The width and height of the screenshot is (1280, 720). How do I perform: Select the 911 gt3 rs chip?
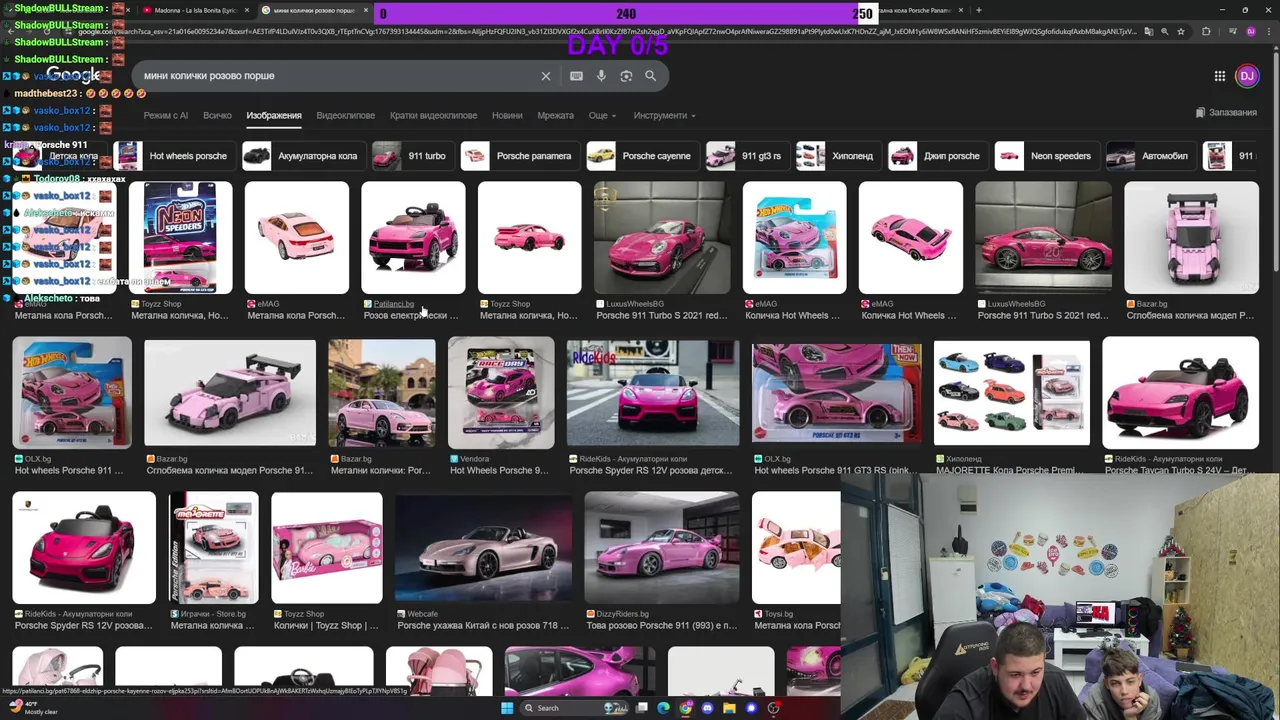click(746, 156)
